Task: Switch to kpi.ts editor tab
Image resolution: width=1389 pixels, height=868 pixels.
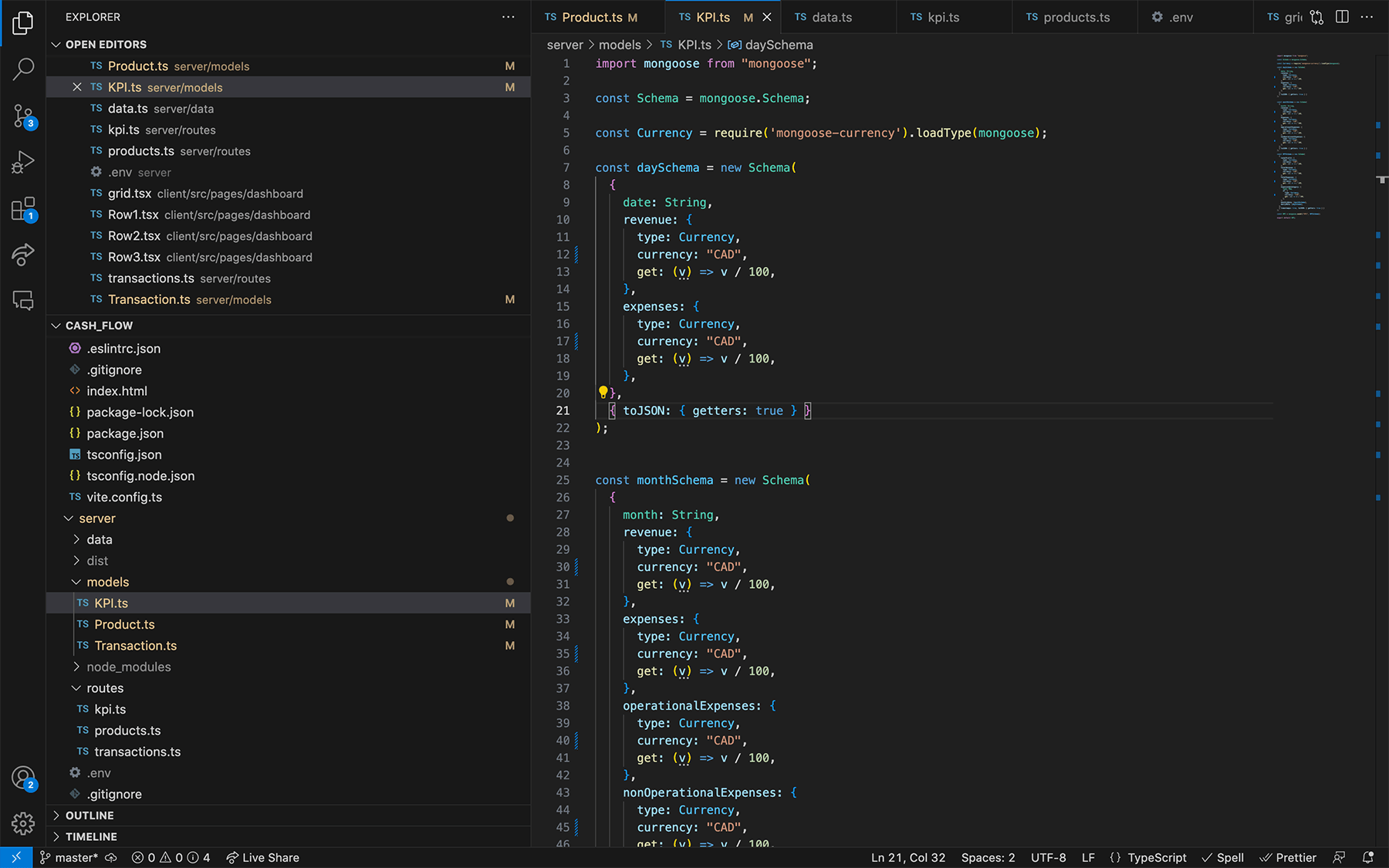Action: pos(954,17)
